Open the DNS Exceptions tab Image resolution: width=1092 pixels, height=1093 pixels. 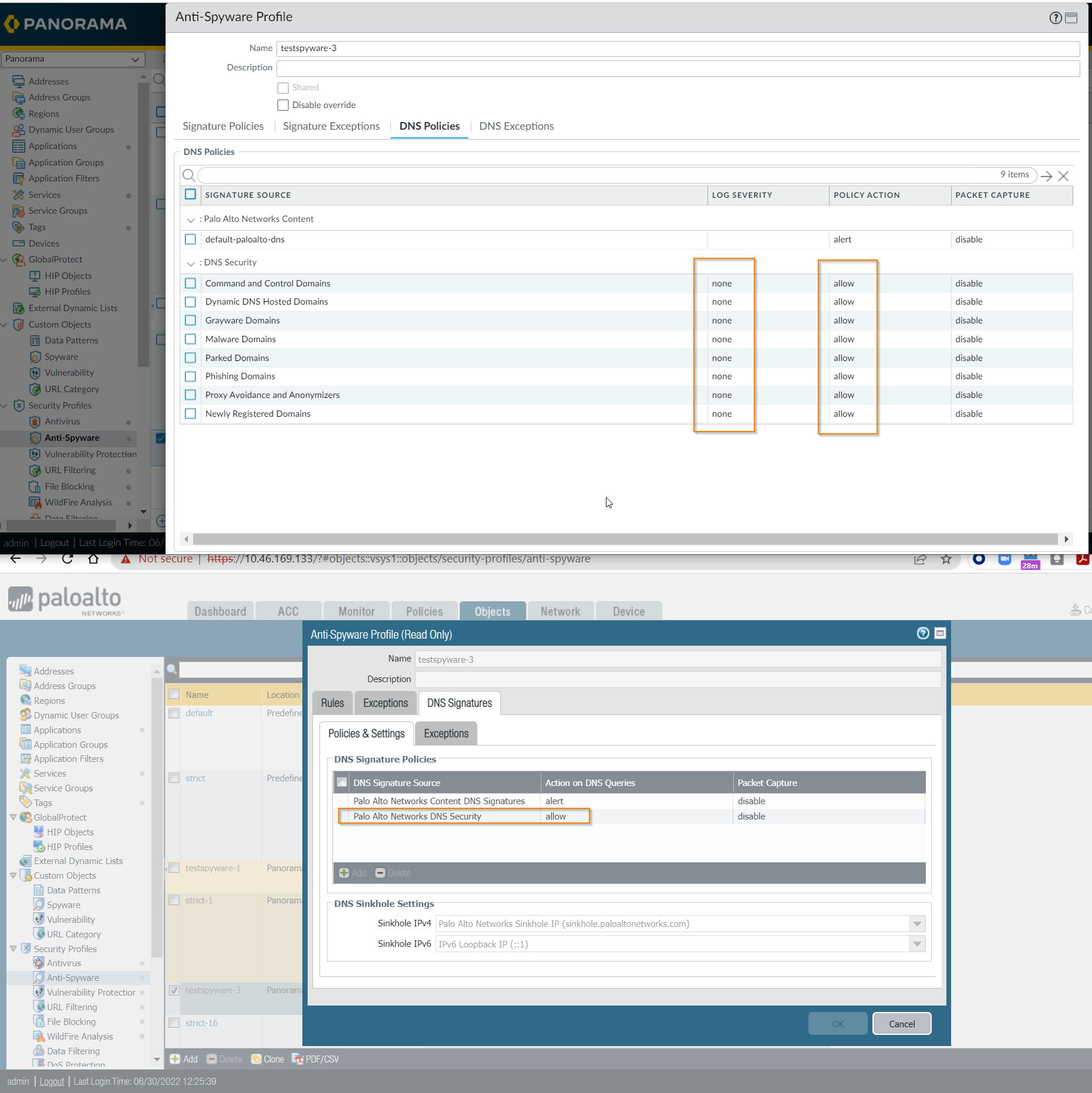[517, 126]
